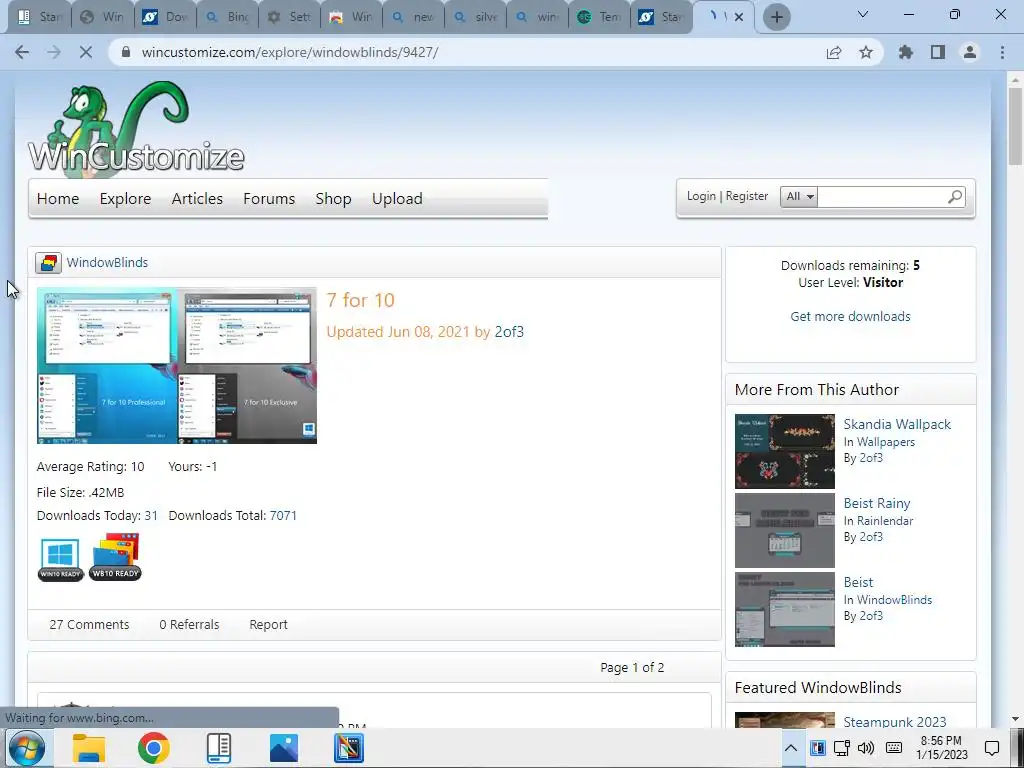Screen dimensions: 1024x768
Task: Click the taskbar clock showing 8:56 PM
Action: point(941,748)
